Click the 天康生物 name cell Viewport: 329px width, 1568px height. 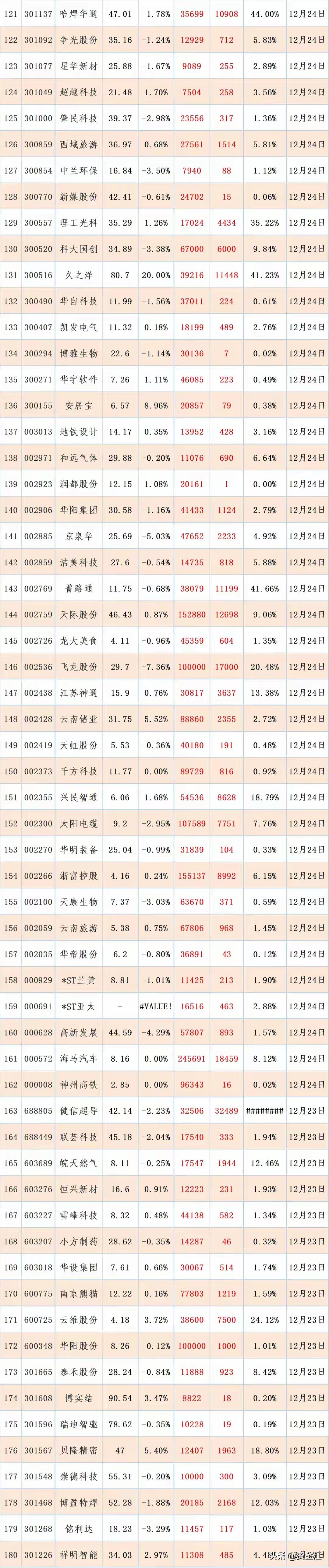(x=79, y=902)
